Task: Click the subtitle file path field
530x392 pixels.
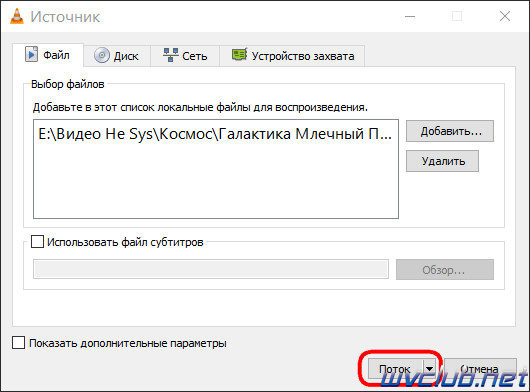Action: [211, 269]
